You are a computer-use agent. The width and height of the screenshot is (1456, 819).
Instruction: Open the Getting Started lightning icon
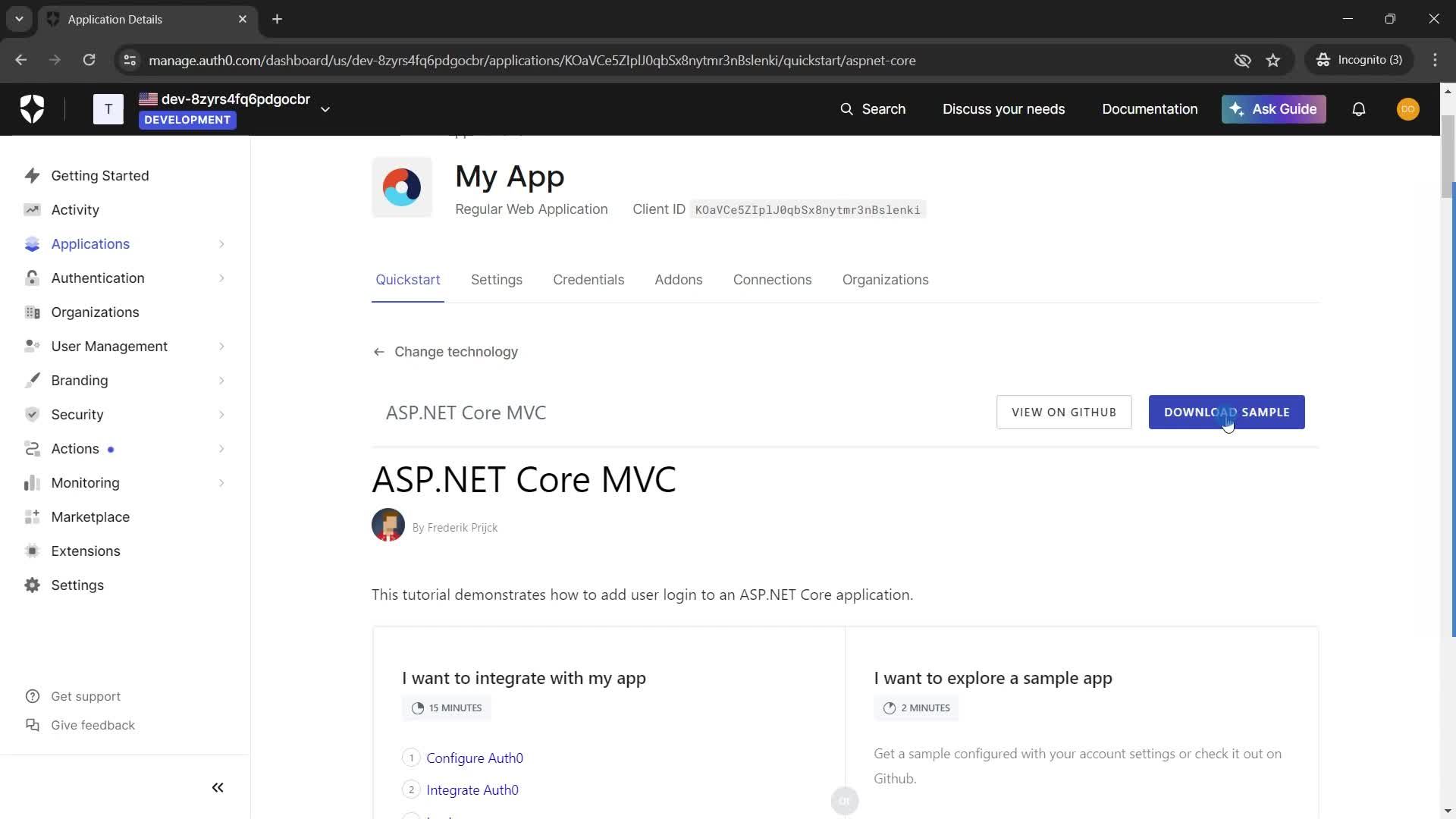[x=32, y=176]
